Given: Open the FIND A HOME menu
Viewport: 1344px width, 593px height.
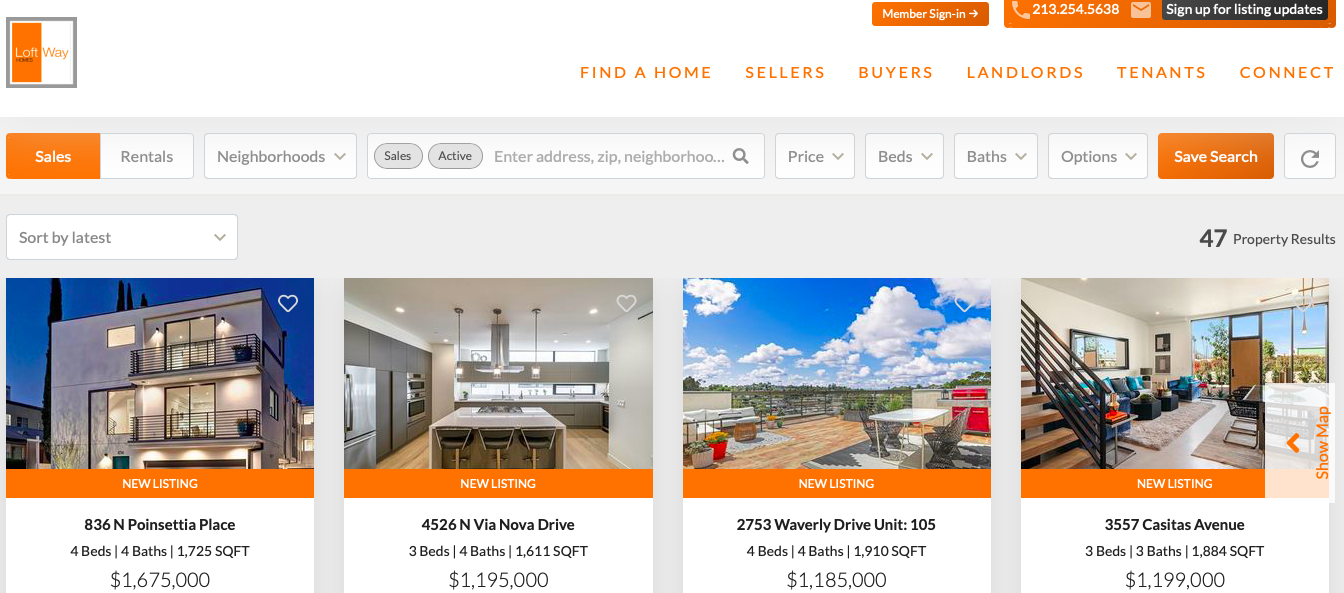Looking at the screenshot, I should click(x=646, y=72).
